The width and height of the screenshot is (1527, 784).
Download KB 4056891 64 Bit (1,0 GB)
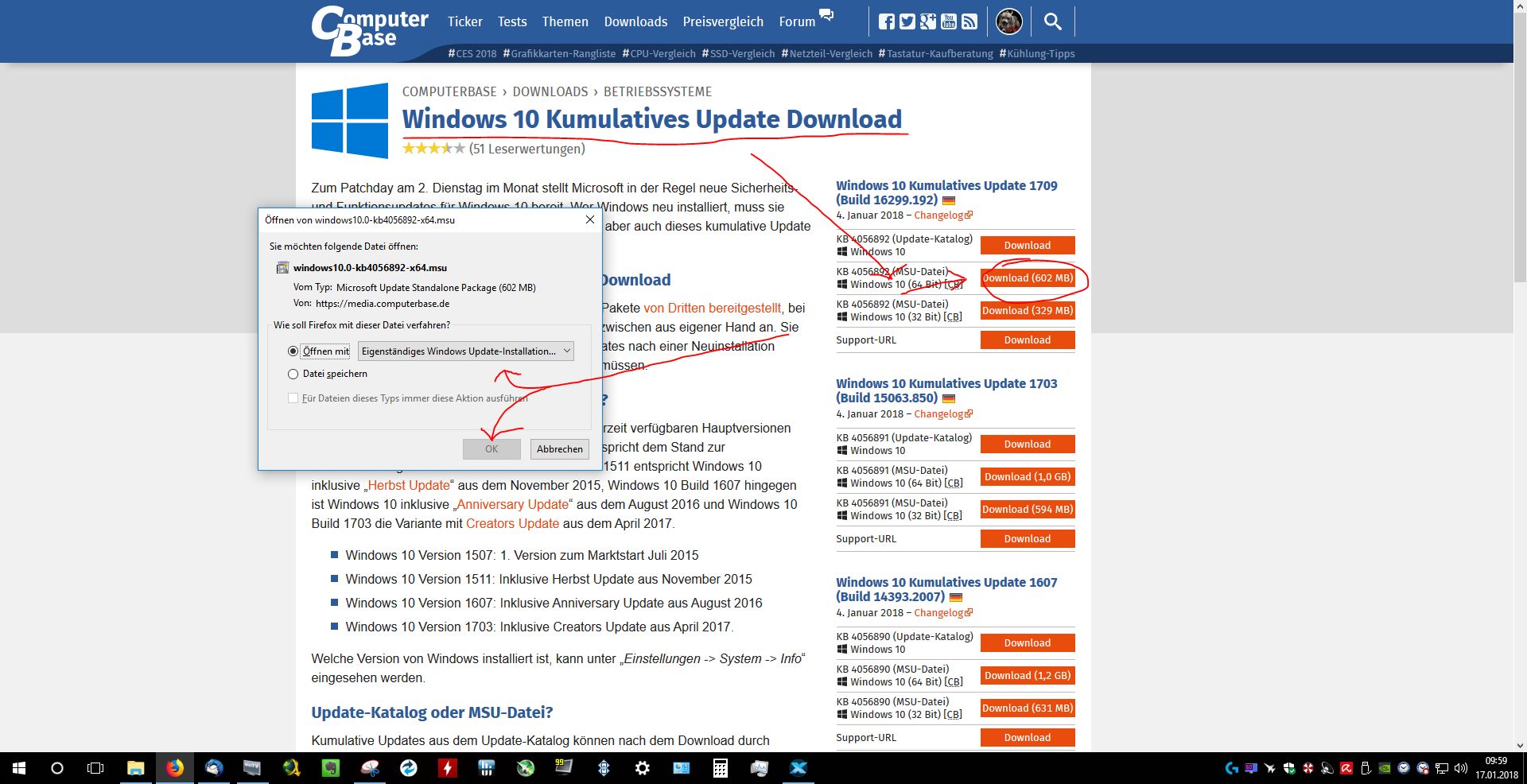coord(1028,477)
